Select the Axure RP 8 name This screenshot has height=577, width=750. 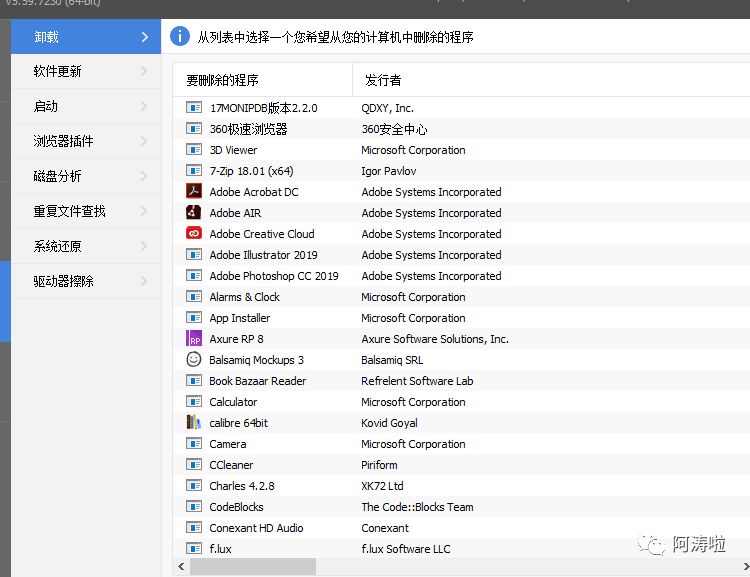pos(237,339)
